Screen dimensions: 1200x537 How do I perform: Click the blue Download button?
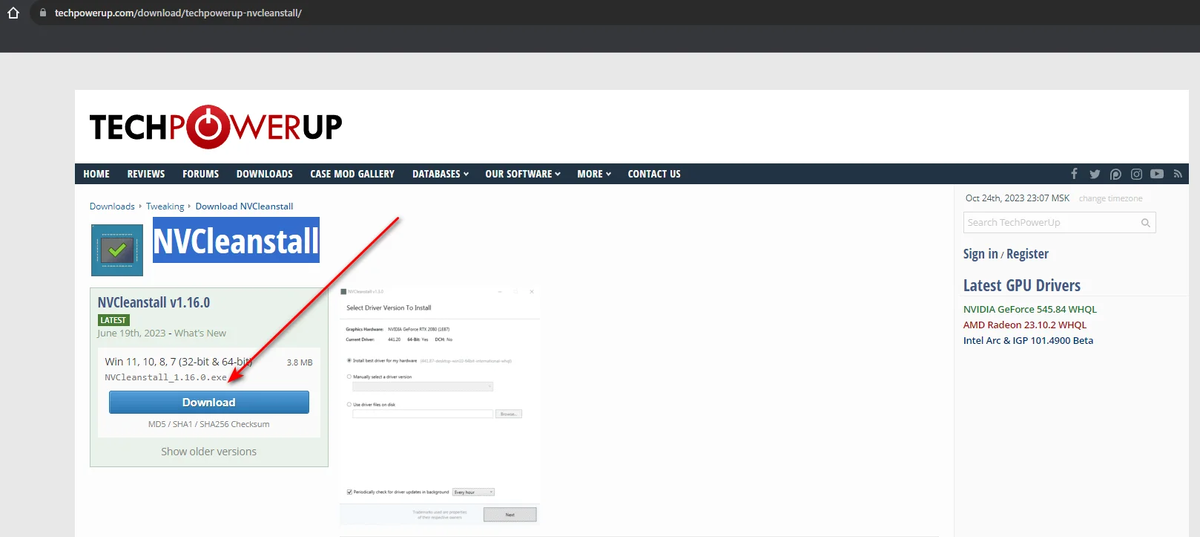coord(209,402)
